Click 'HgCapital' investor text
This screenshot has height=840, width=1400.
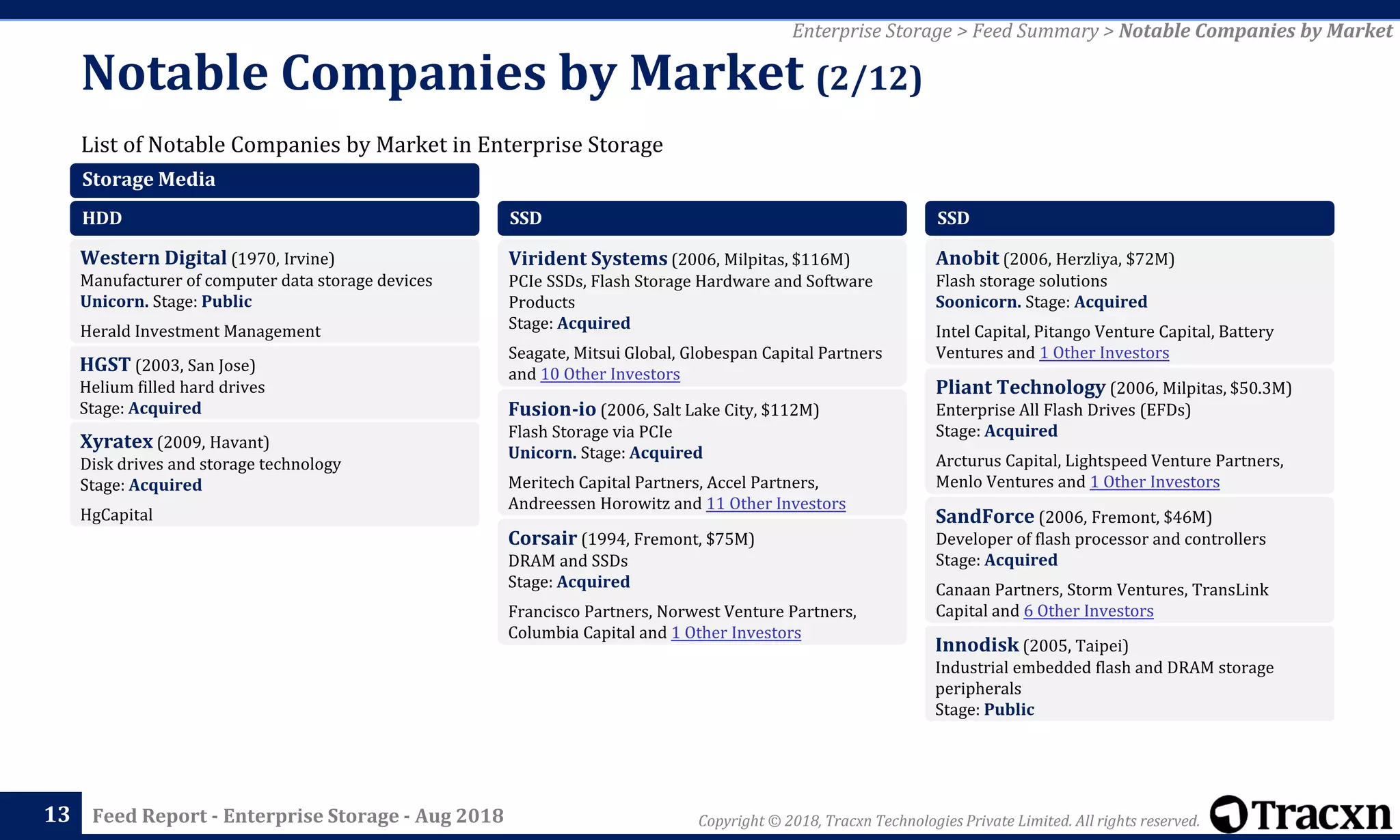(x=116, y=515)
